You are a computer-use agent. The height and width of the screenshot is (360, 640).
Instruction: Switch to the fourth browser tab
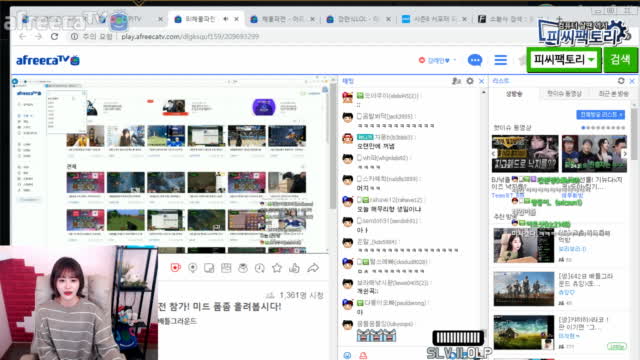click(282, 19)
